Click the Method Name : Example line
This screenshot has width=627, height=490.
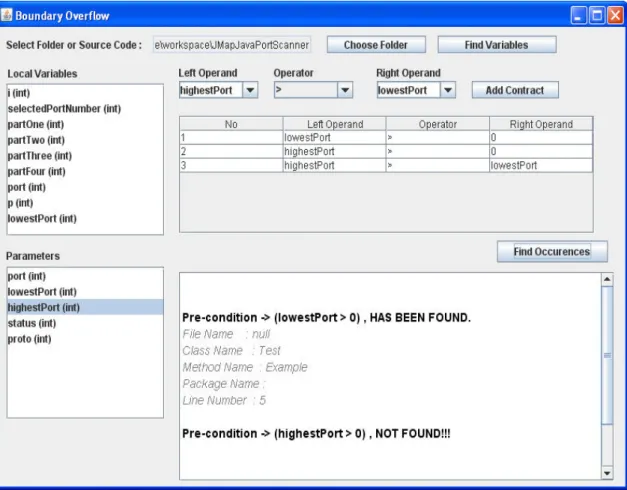click(245, 367)
